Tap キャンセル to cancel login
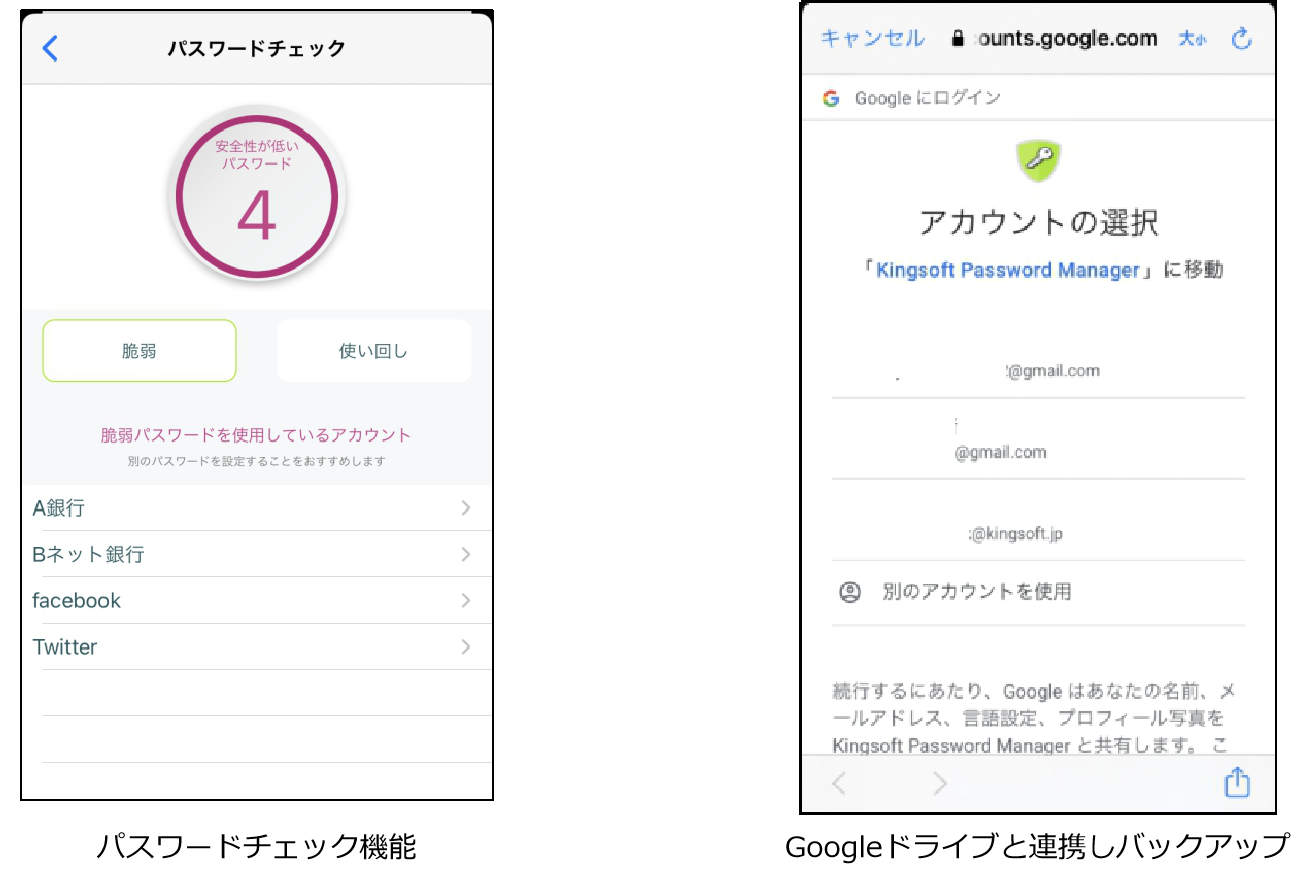 coord(872,38)
